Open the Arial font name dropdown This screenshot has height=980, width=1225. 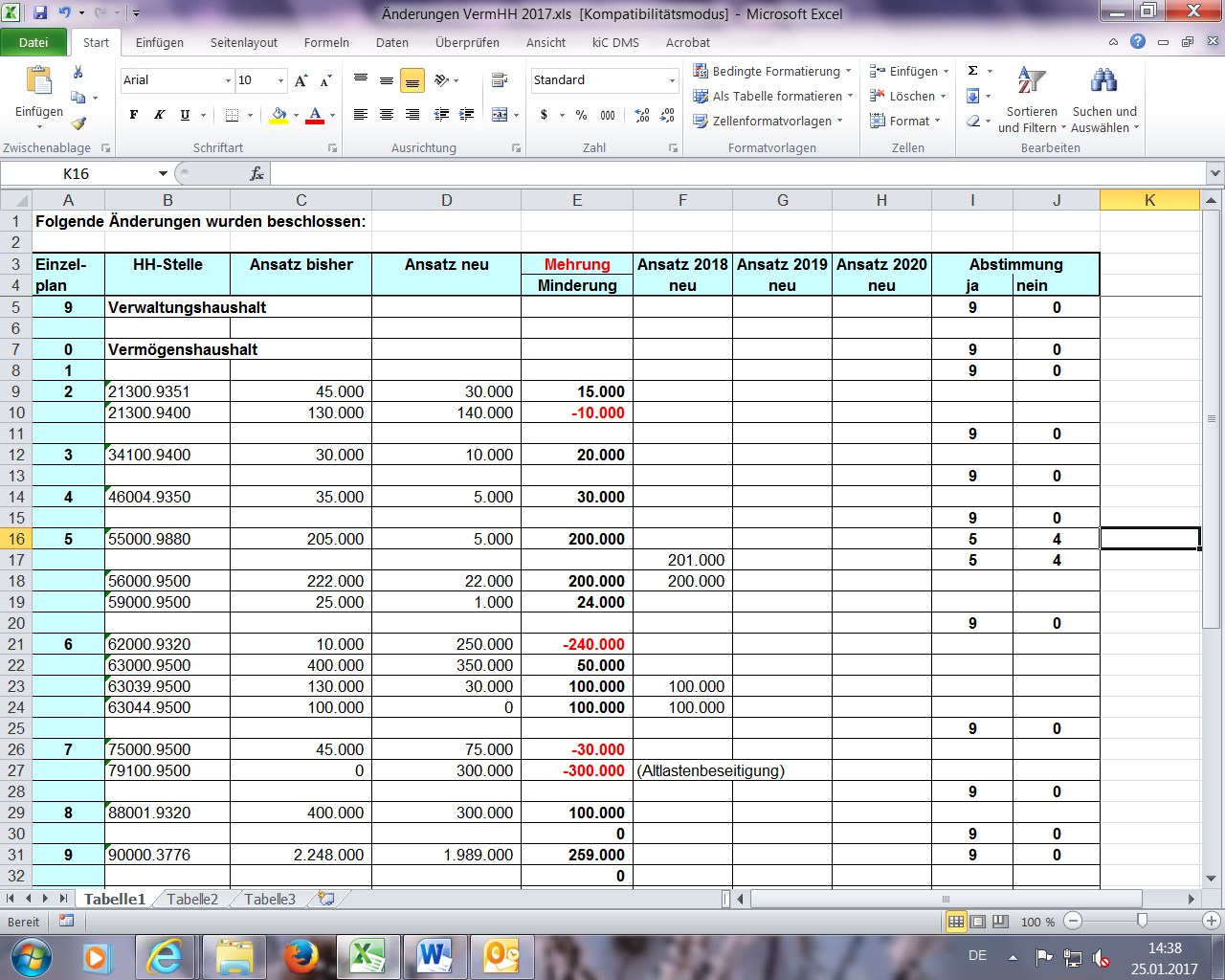tap(228, 80)
